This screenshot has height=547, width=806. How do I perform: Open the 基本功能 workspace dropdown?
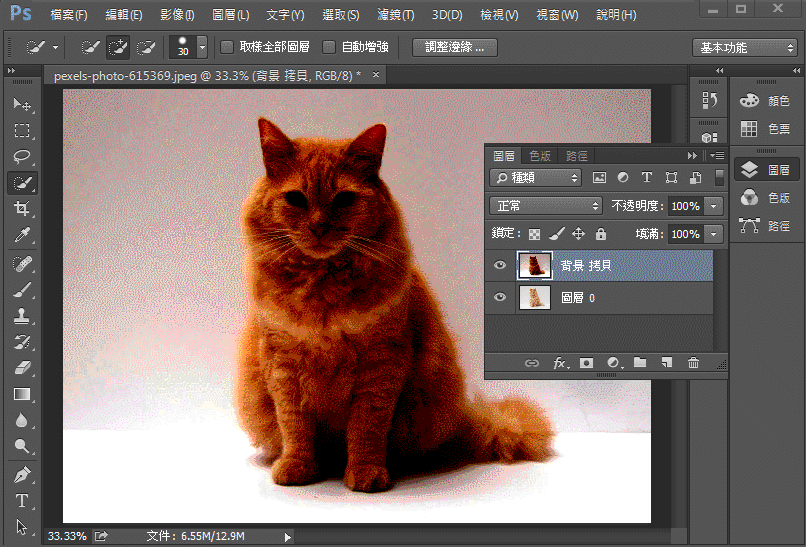[x=745, y=48]
